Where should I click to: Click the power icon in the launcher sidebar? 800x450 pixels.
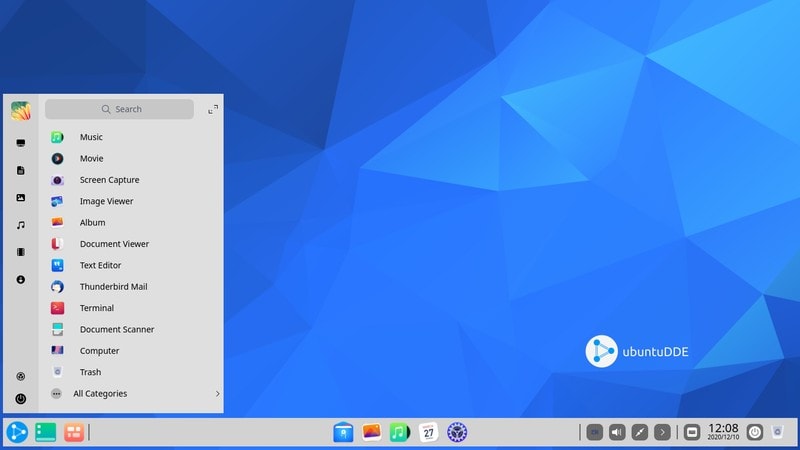coord(20,399)
